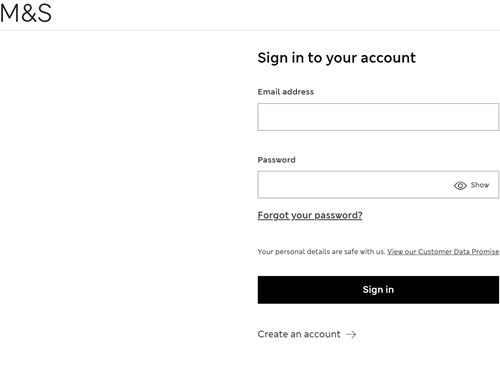Follow the Create an account link text
500x368 pixels.
click(299, 334)
